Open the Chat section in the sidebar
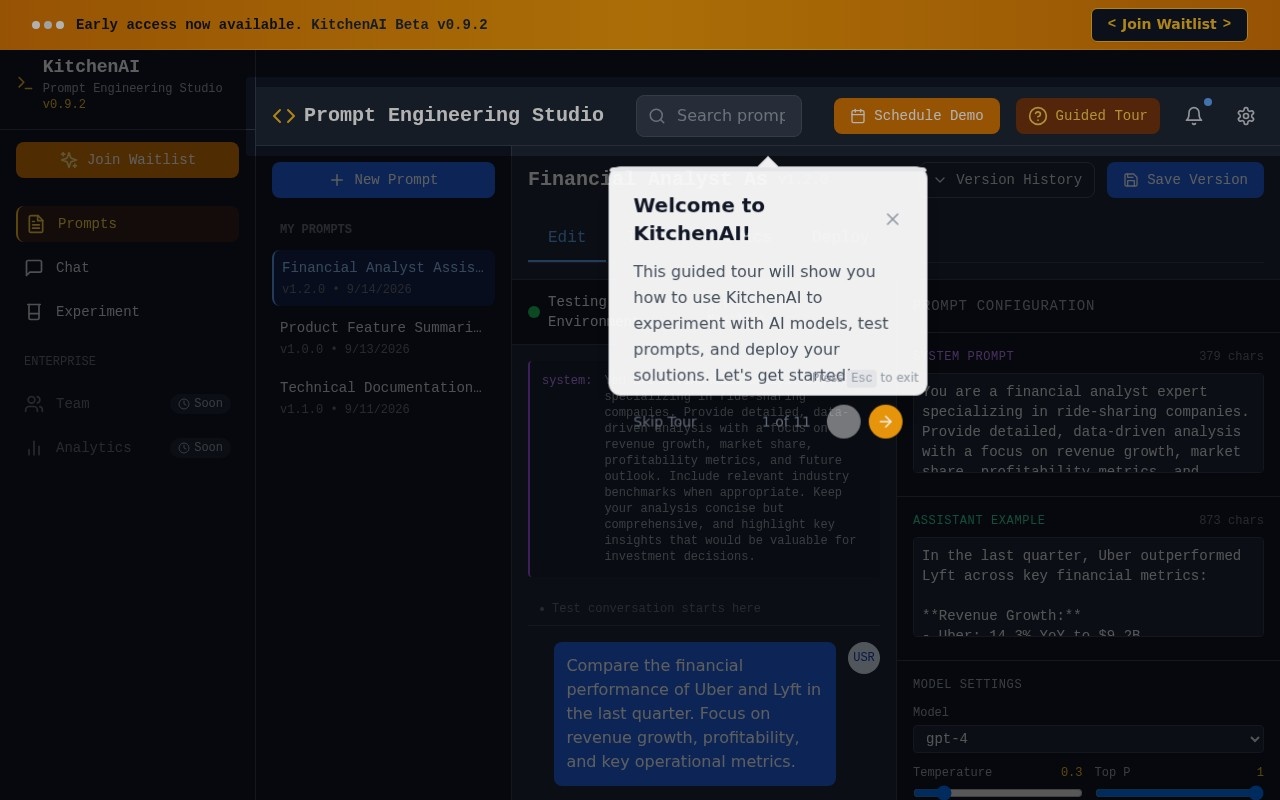The width and height of the screenshot is (1280, 800). 127,268
